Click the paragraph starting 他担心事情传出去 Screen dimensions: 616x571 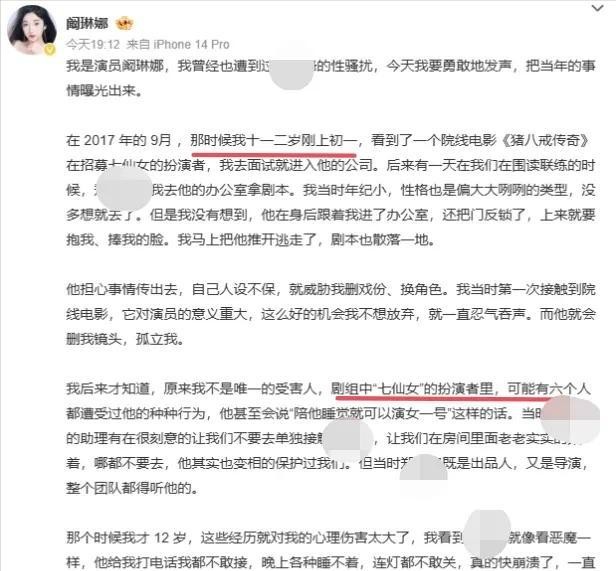pos(331,314)
